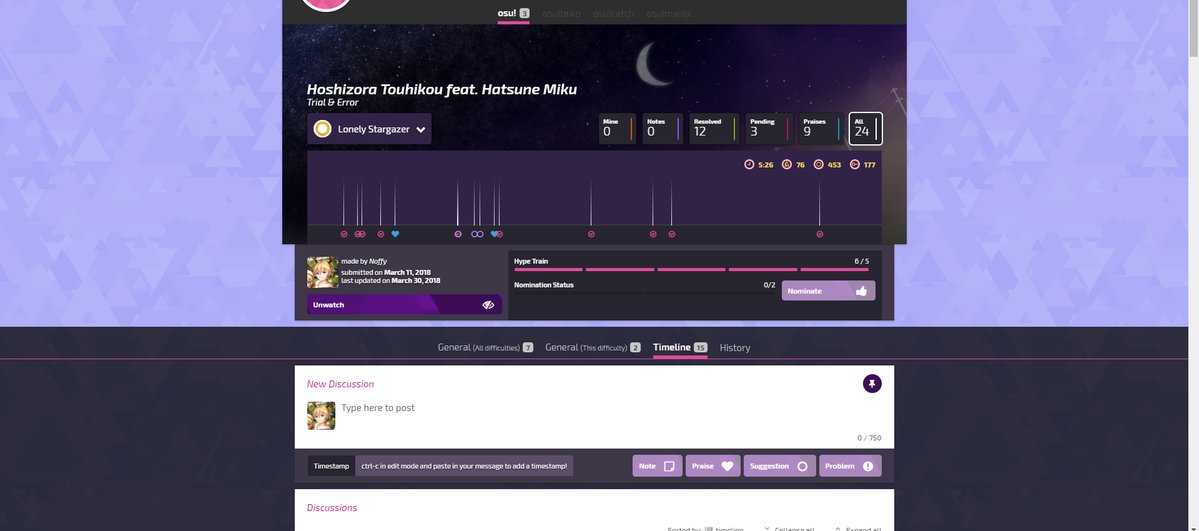Click the exclamation icon on Problem button
Image resolution: width=1199 pixels, height=531 pixels.
867,466
